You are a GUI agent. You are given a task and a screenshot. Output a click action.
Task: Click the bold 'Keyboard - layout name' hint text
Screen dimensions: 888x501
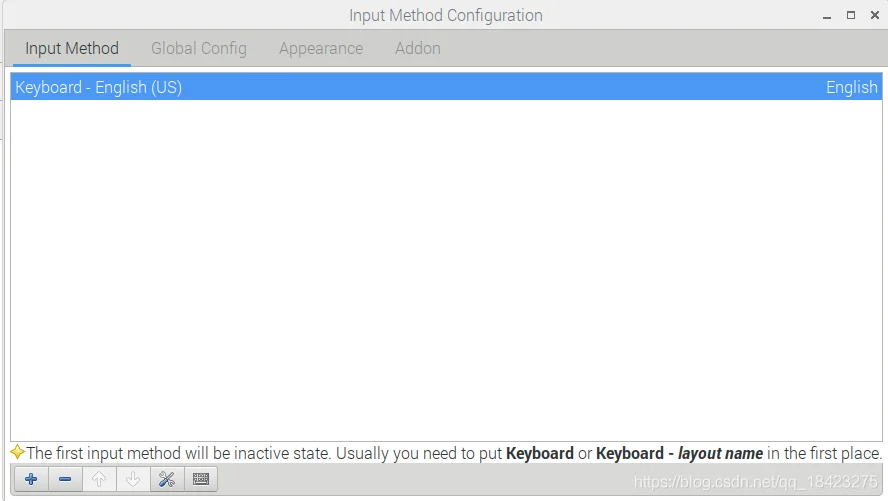[x=680, y=453]
